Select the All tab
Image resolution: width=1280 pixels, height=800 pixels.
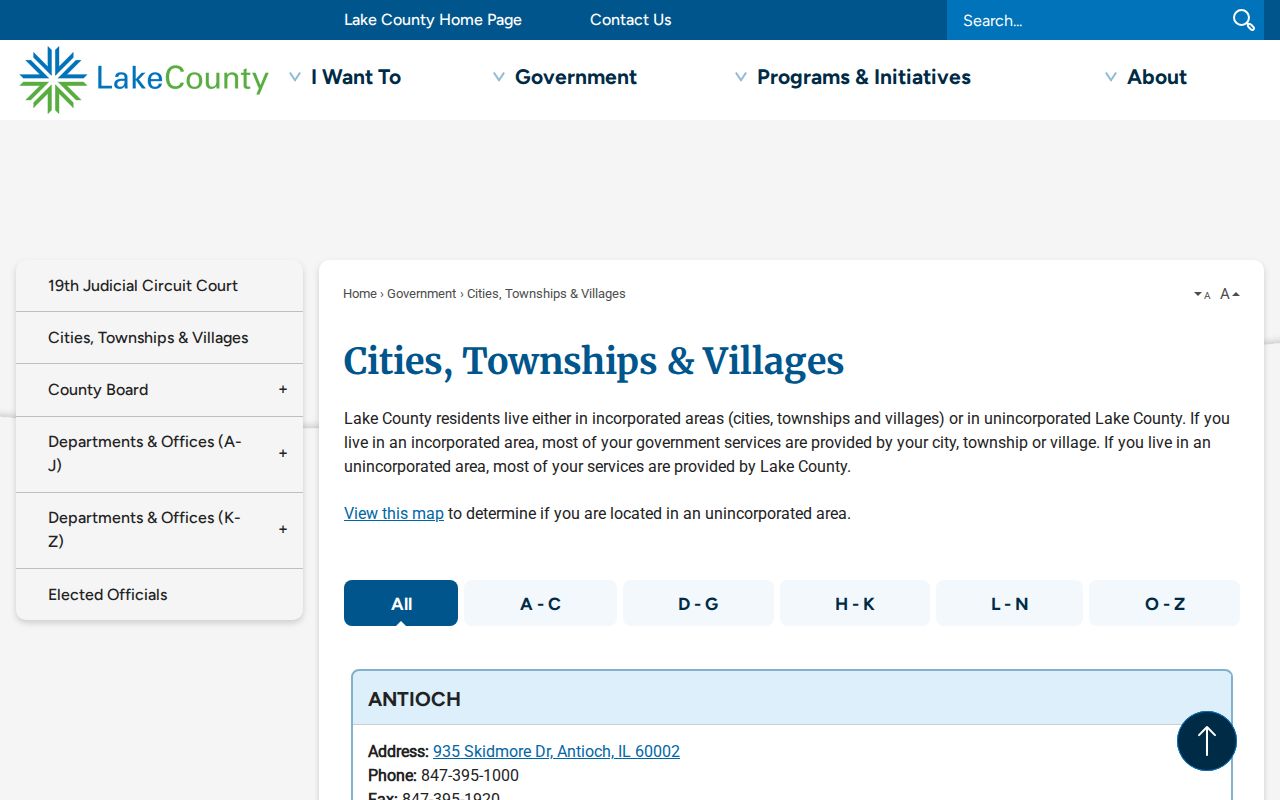401,603
